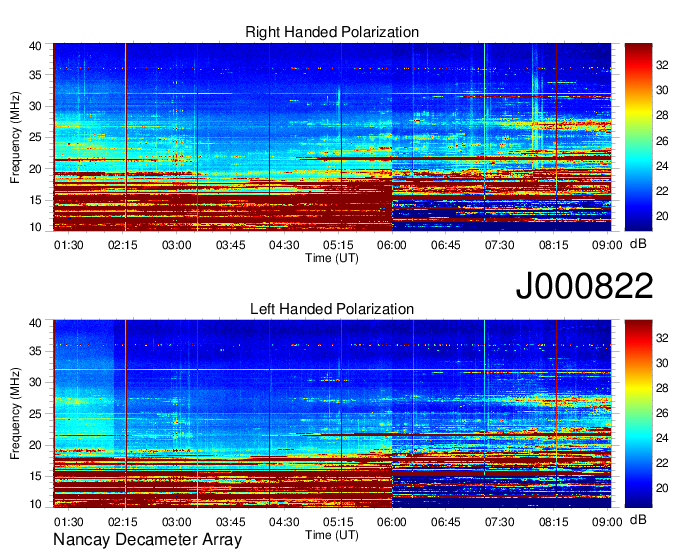680x552 pixels.
Task: Click 03:45 tick on the upper time axis
Action: point(230,245)
